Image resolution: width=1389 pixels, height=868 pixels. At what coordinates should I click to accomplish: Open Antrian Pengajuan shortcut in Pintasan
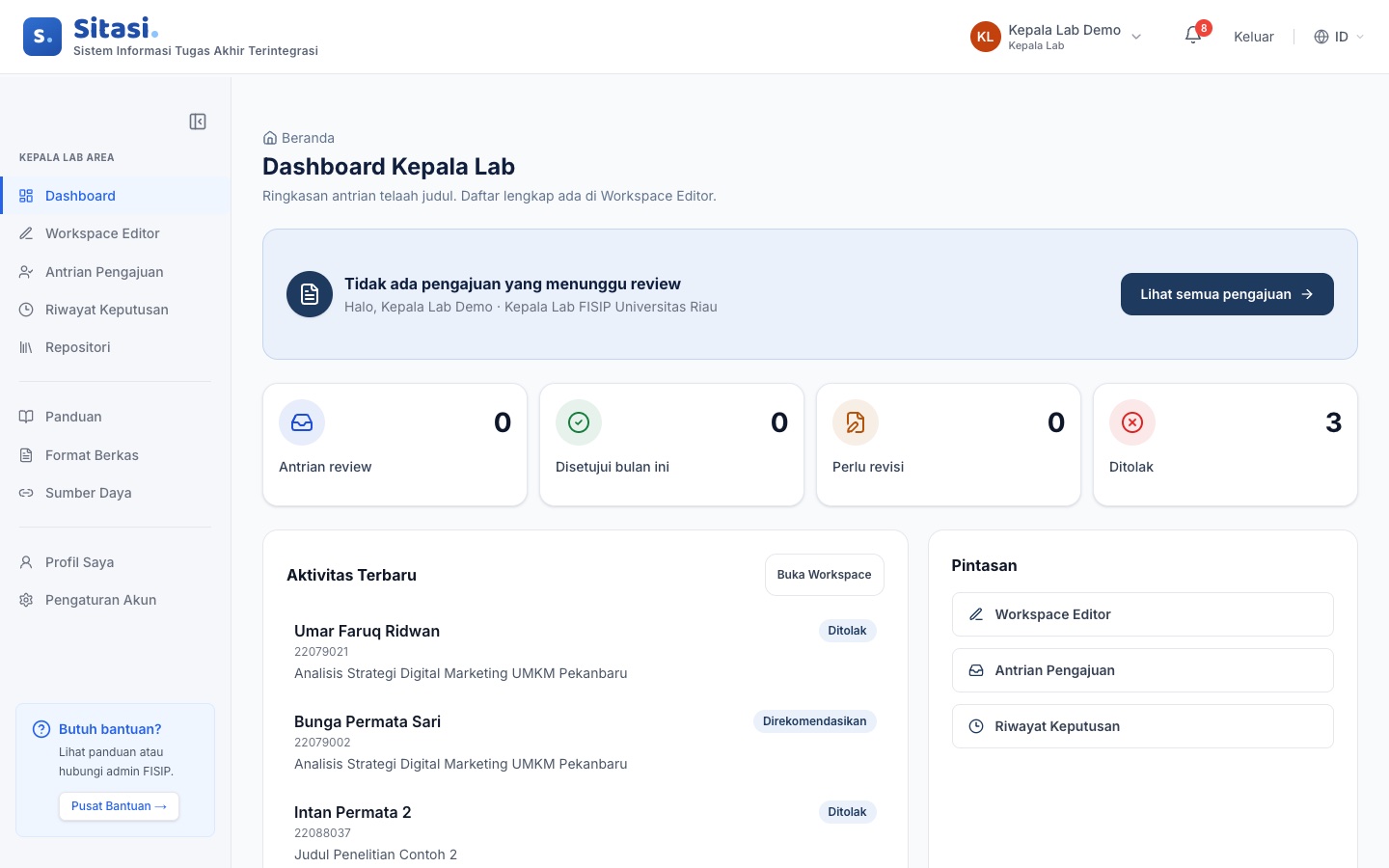pos(1143,670)
